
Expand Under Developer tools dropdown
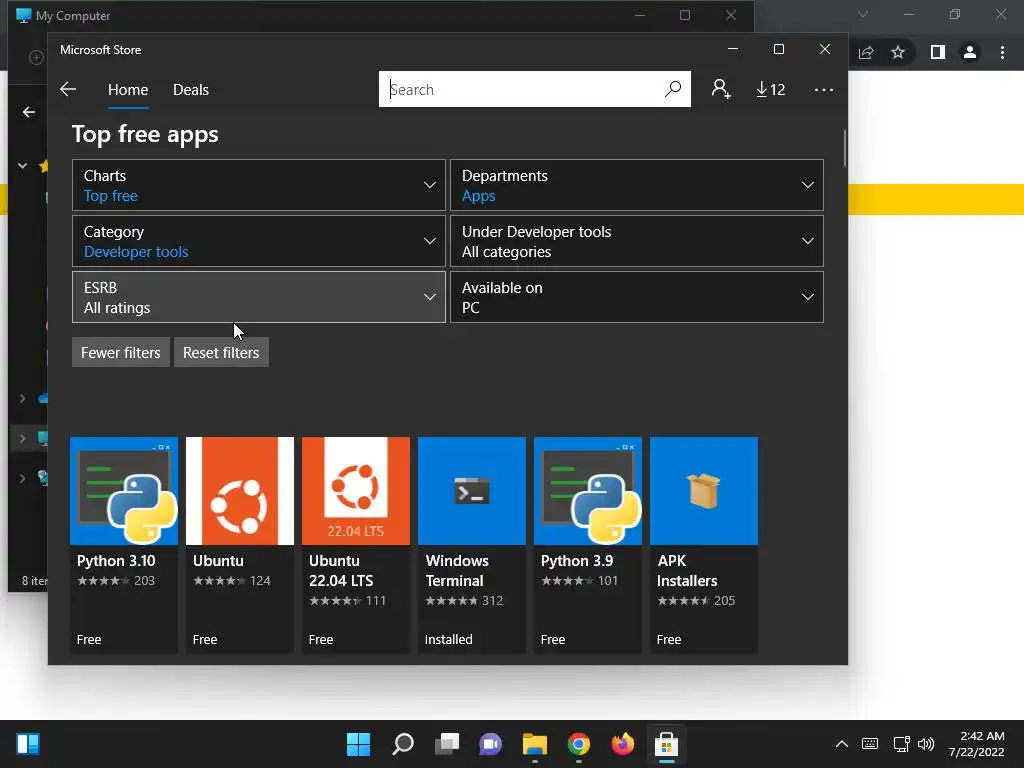click(637, 241)
